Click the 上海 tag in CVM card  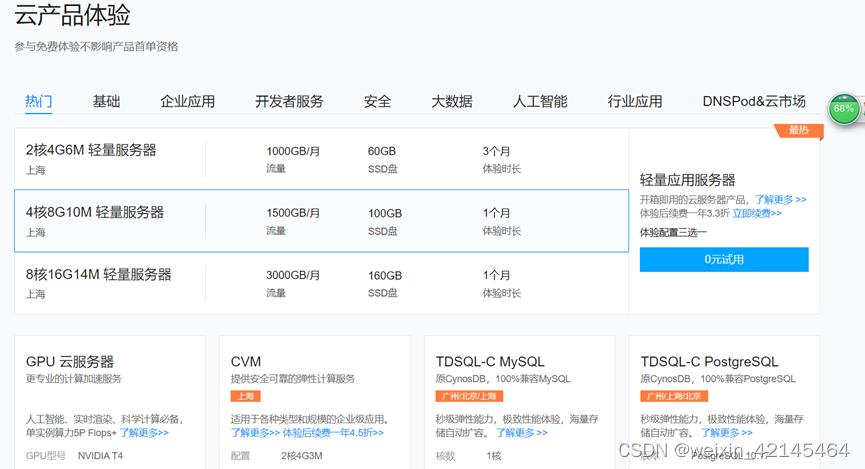[x=245, y=396]
